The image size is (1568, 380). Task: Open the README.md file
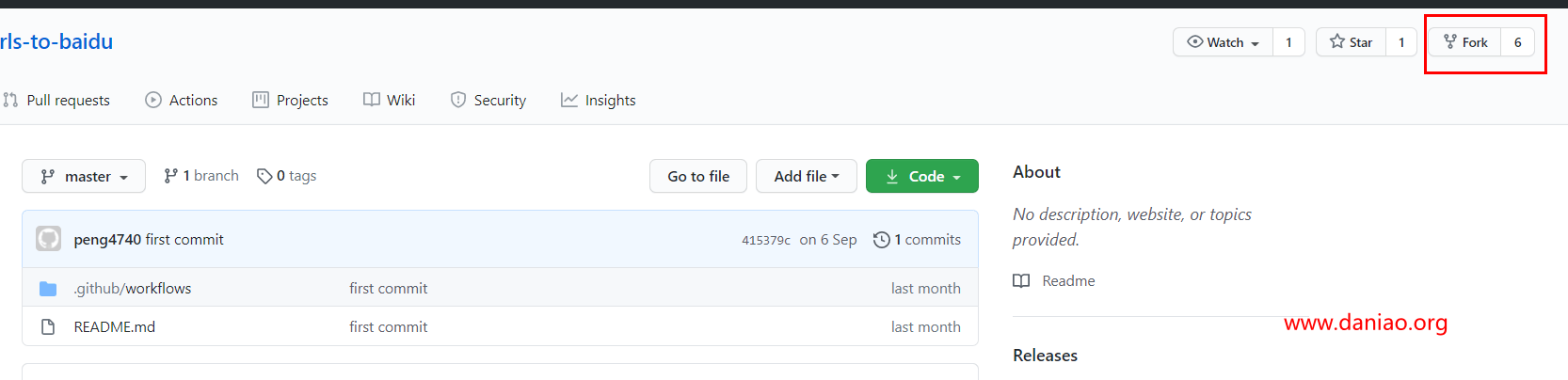coord(115,327)
